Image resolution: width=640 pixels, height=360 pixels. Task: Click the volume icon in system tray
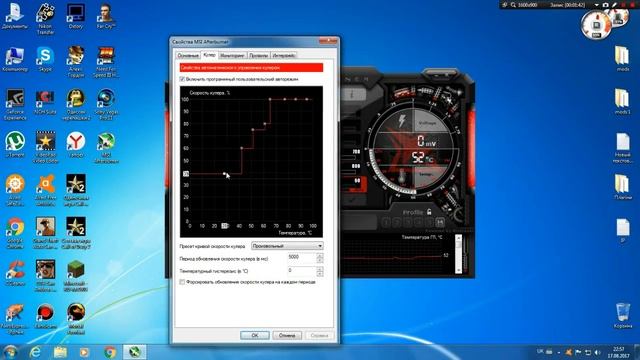[x=598, y=352]
